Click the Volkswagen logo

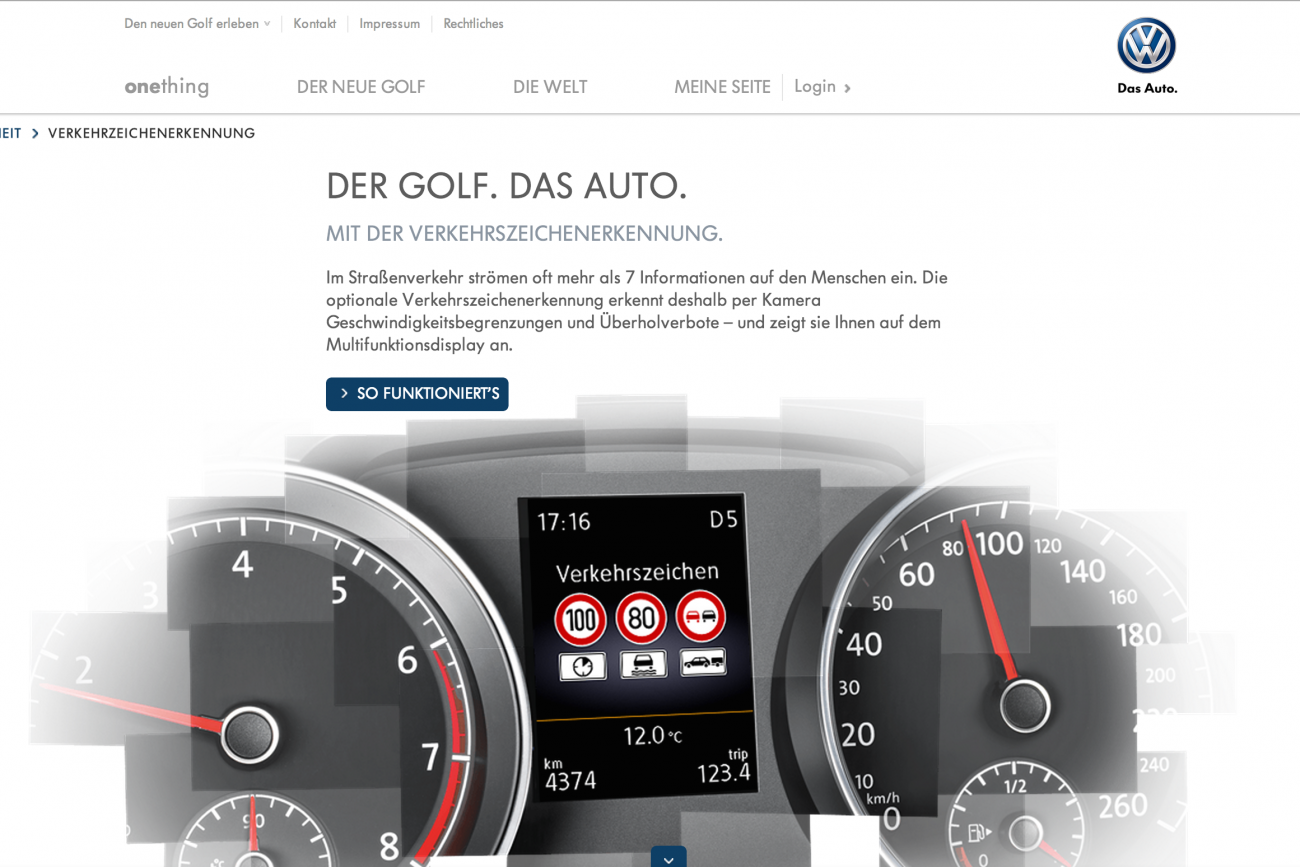click(1146, 46)
